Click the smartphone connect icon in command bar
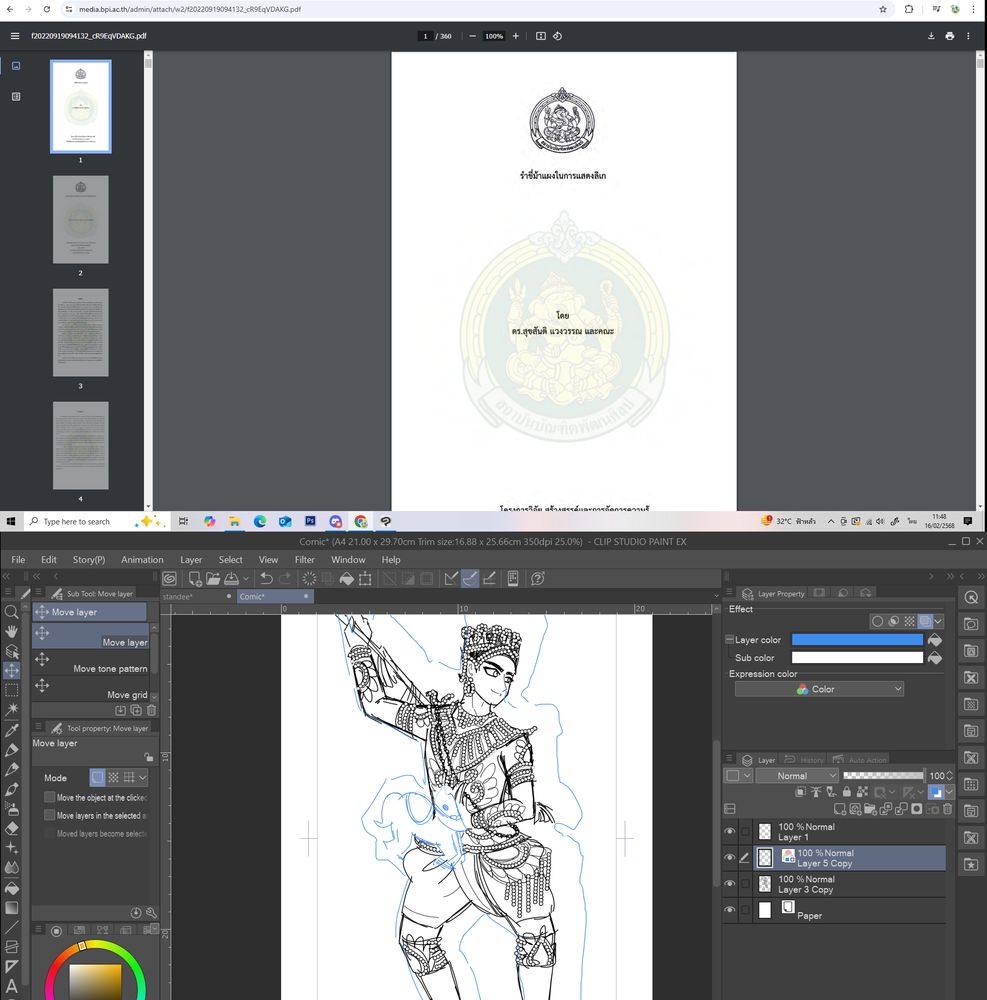The image size is (987, 1000). pyautogui.click(x=513, y=578)
